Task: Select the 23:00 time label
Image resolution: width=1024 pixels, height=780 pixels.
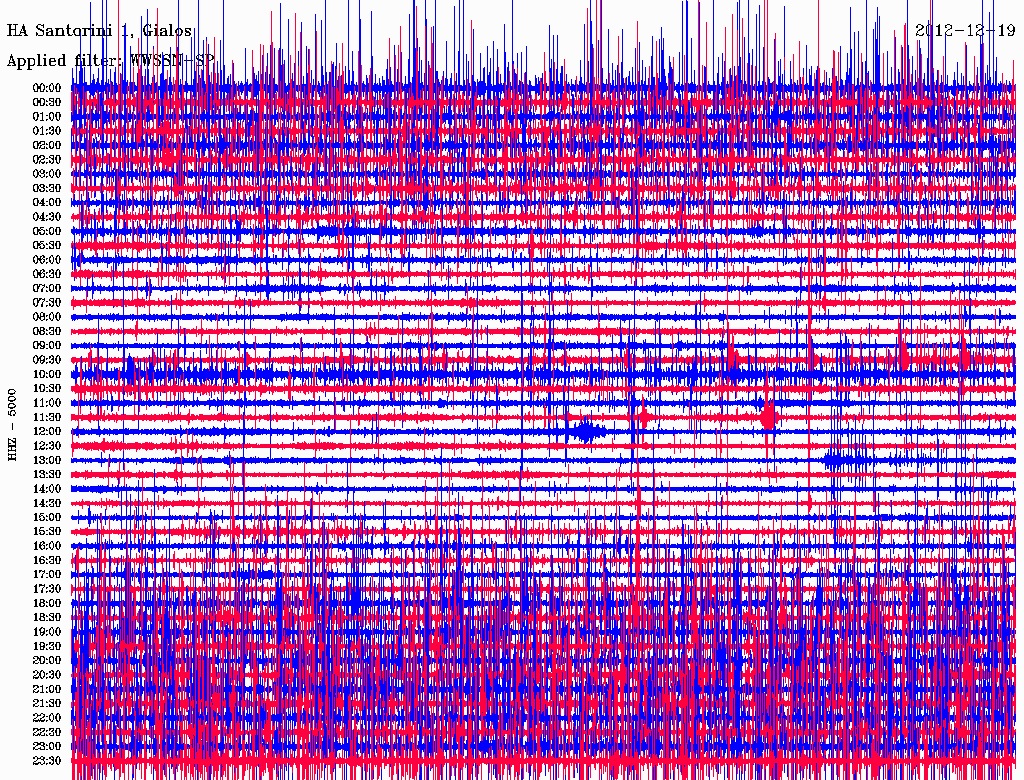Action: [47, 747]
